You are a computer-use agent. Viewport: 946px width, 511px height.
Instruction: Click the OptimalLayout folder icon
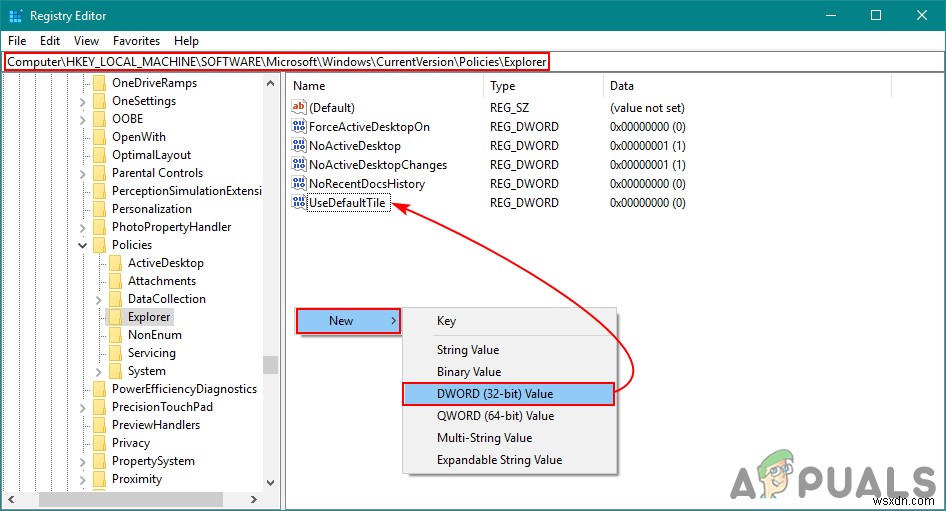100,155
